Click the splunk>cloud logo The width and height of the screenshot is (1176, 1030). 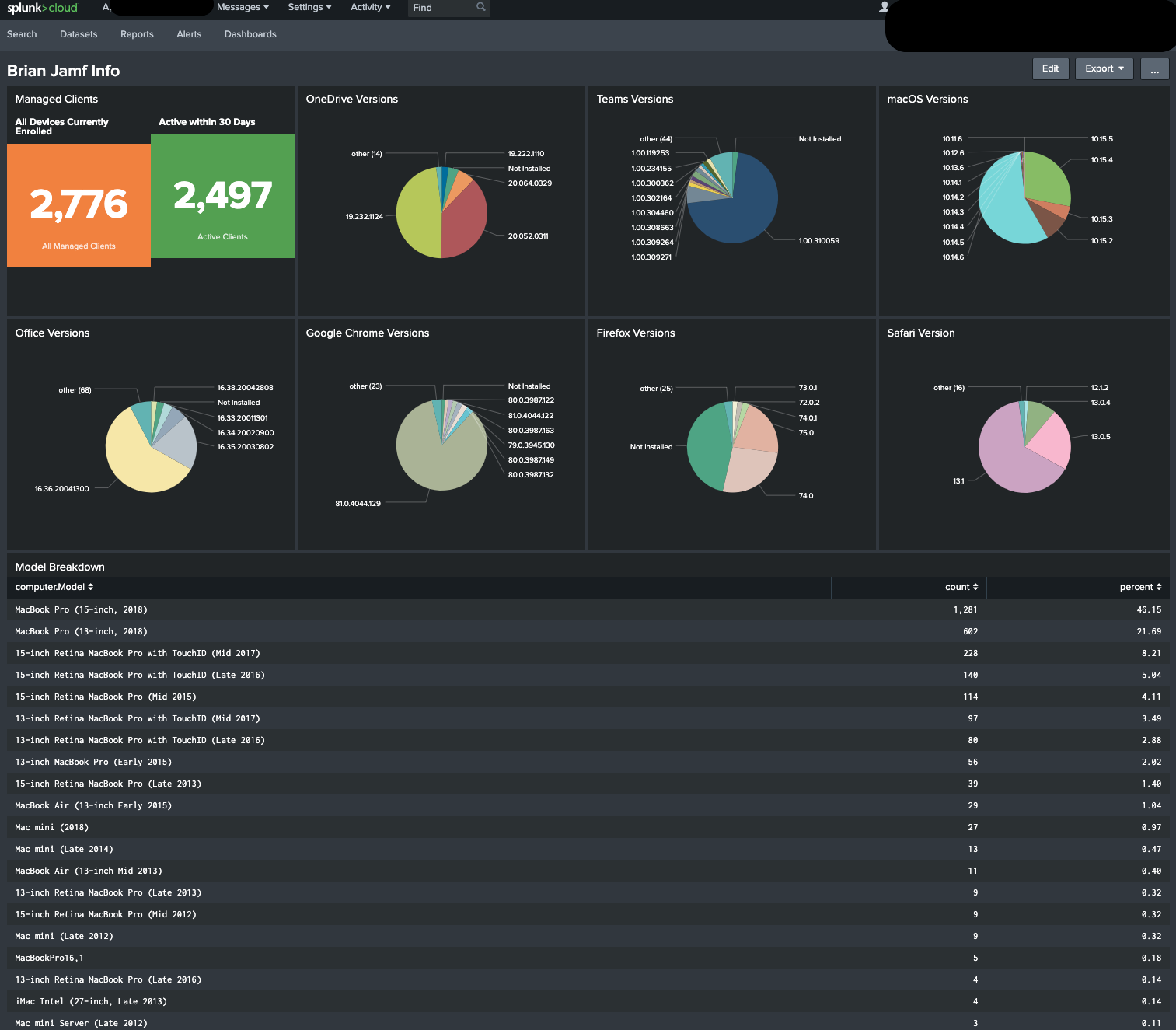pyautogui.click(x=42, y=8)
